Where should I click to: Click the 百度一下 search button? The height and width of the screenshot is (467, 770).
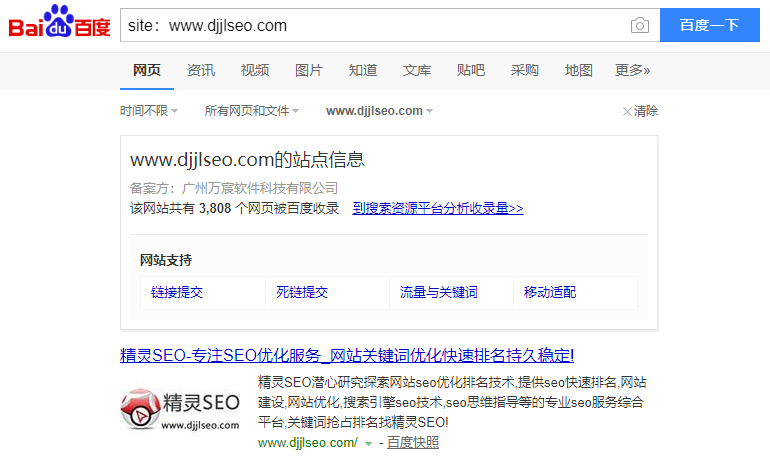tap(708, 25)
